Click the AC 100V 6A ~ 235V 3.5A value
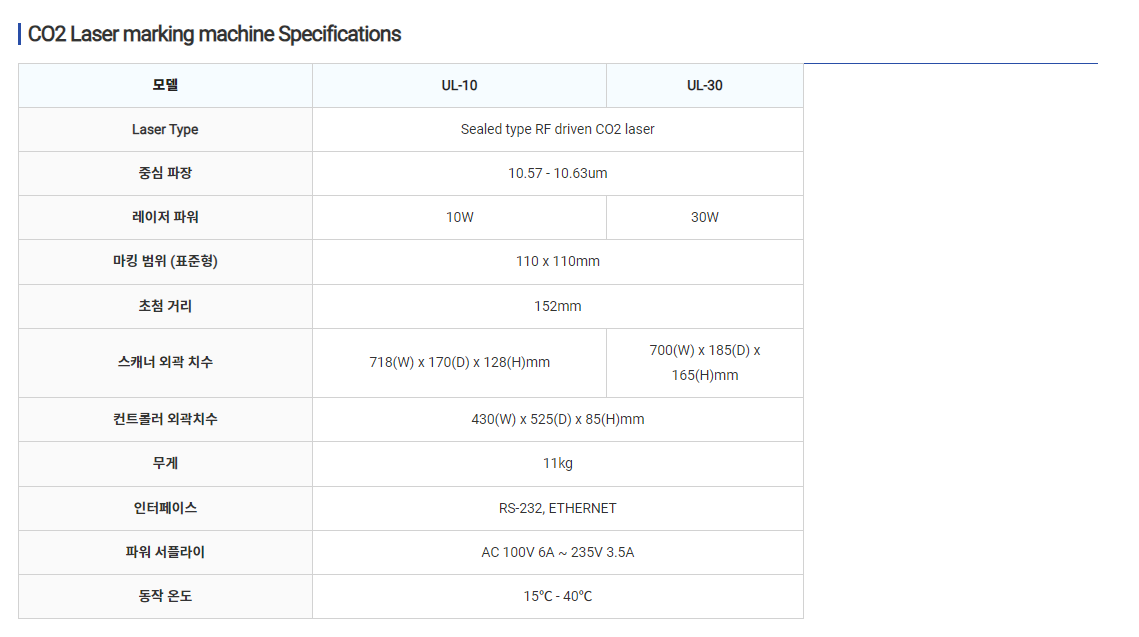 [x=557, y=552]
